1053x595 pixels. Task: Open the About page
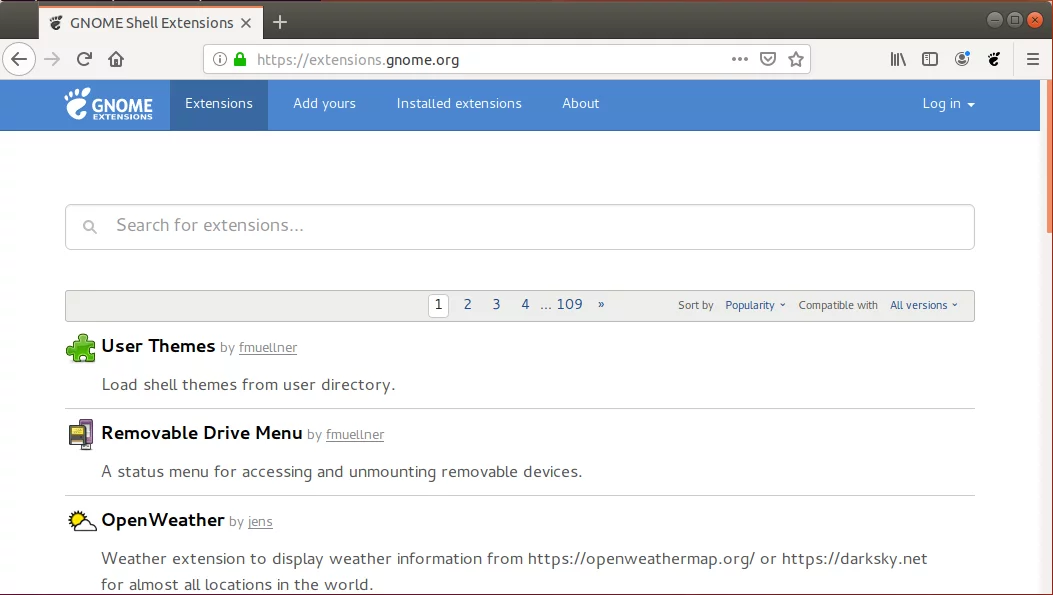pos(580,103)
